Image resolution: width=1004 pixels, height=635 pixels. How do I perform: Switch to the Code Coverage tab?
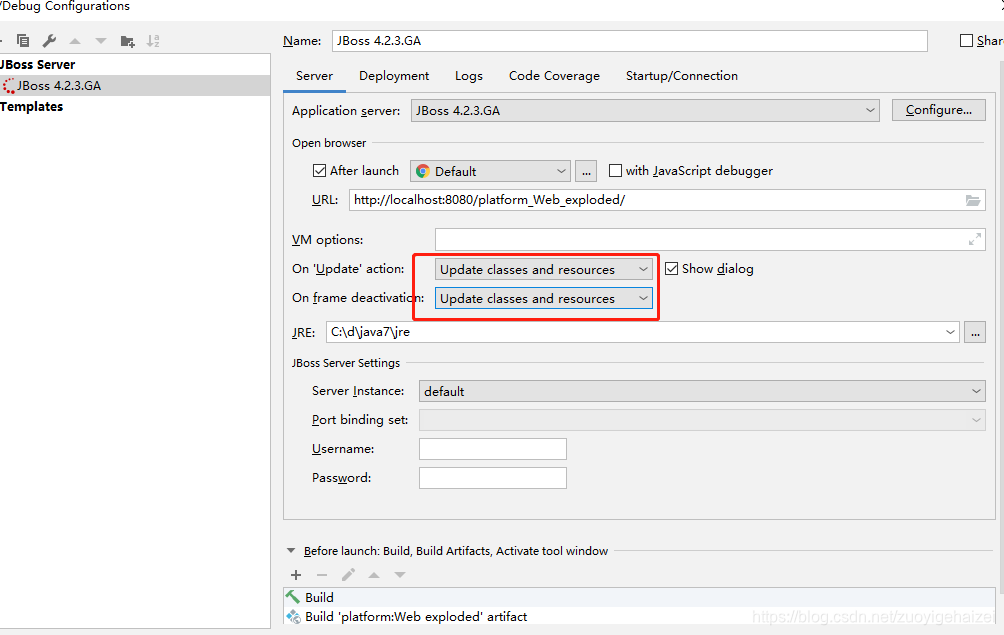click(555, 76)
